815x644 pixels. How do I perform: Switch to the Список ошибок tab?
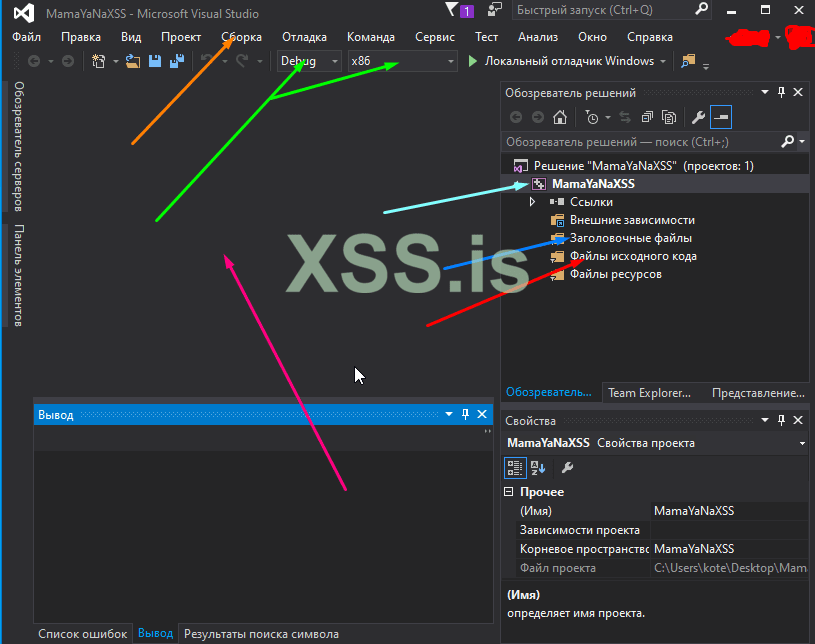click(82, 634)
